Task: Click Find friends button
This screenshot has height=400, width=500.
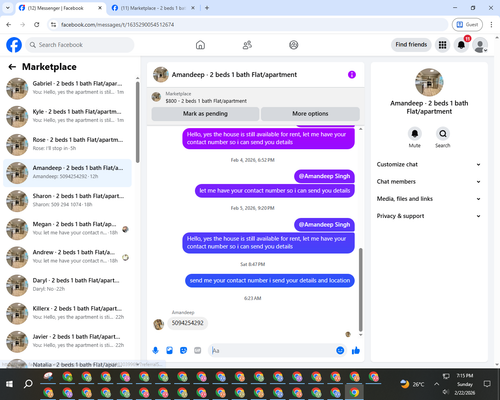Action: [x=411, y=45]
